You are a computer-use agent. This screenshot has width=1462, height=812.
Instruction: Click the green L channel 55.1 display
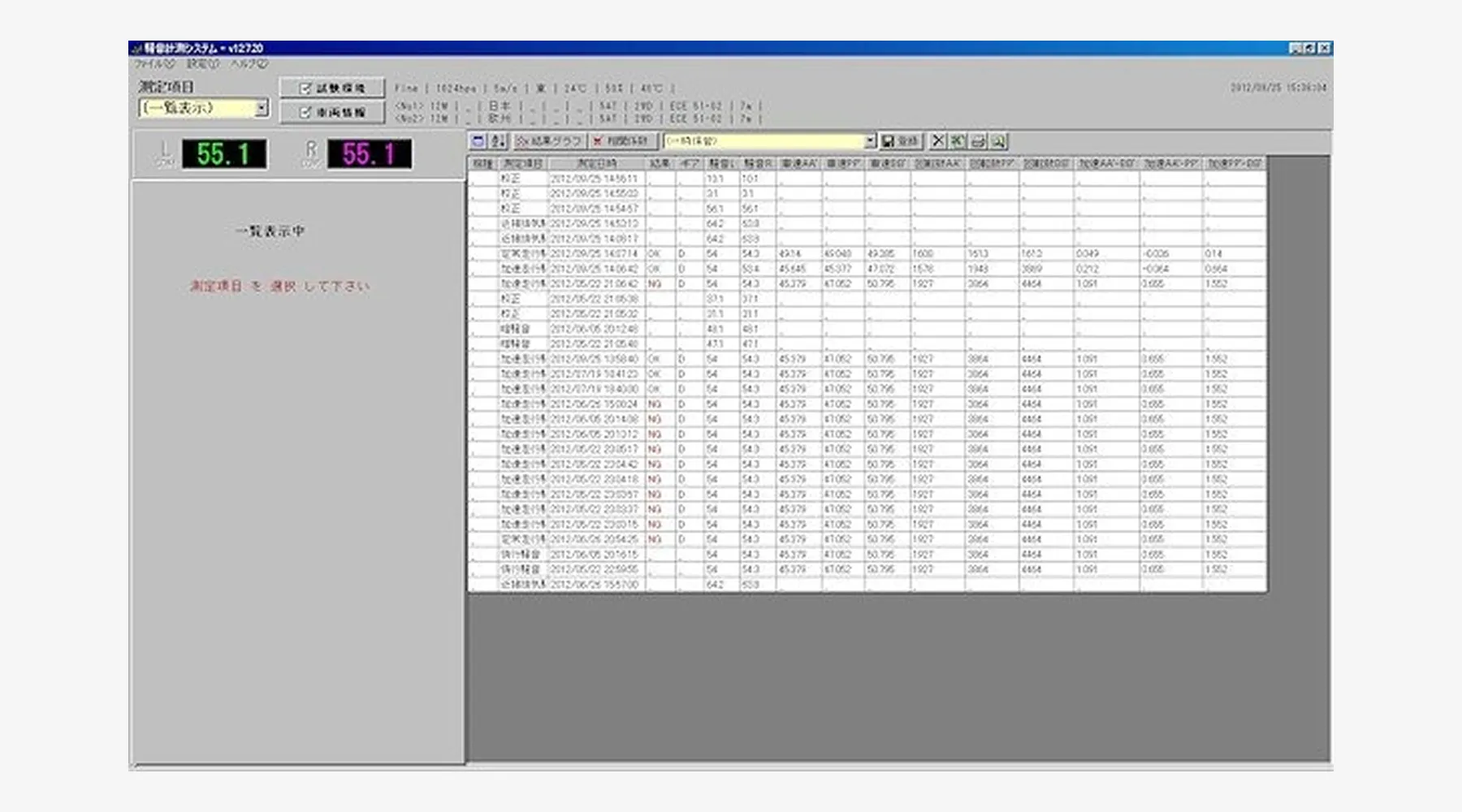224,154
